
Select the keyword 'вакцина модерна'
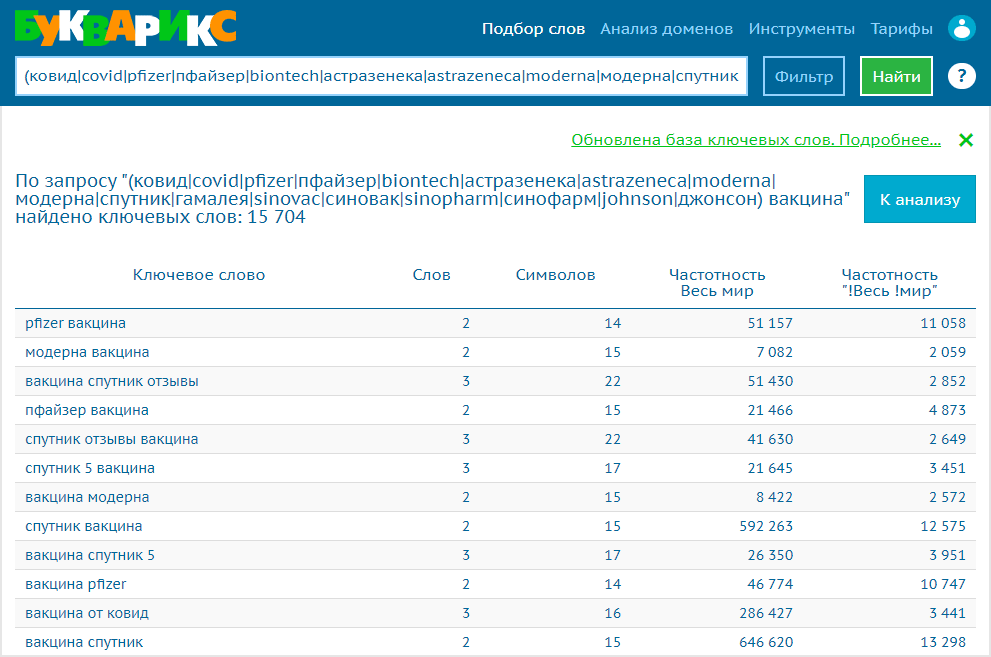tap(87, 497)
